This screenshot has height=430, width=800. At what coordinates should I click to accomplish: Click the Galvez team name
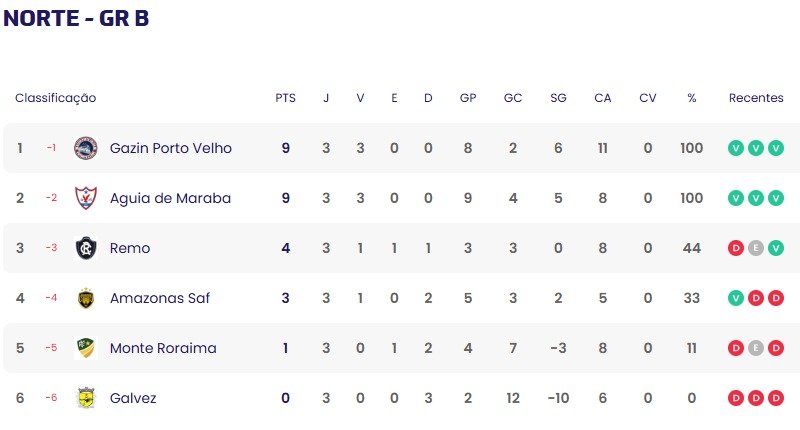coord(133,398)
